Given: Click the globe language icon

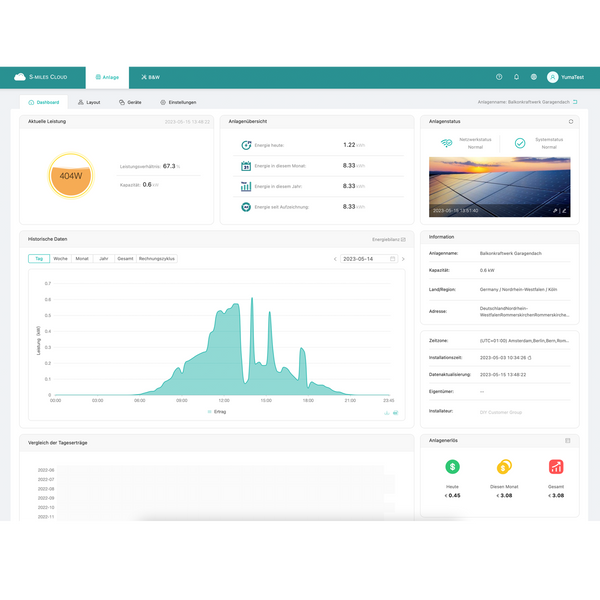Looking at the screenshot, I should [x=533, y=77].
